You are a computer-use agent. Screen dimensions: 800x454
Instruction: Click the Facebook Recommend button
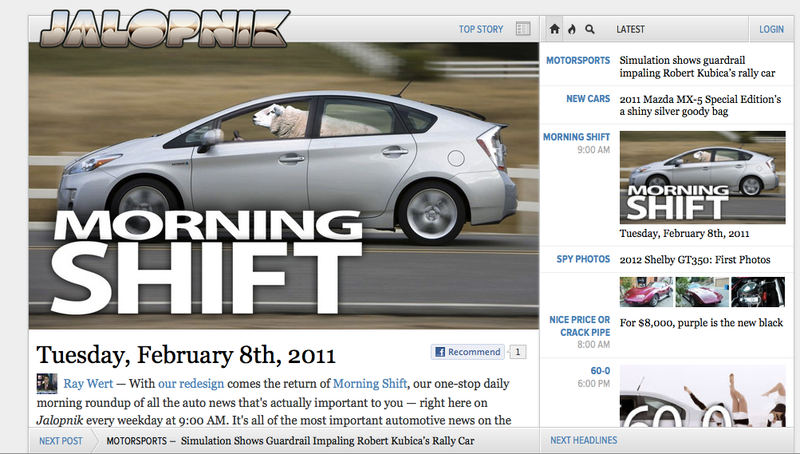point(468,352)
